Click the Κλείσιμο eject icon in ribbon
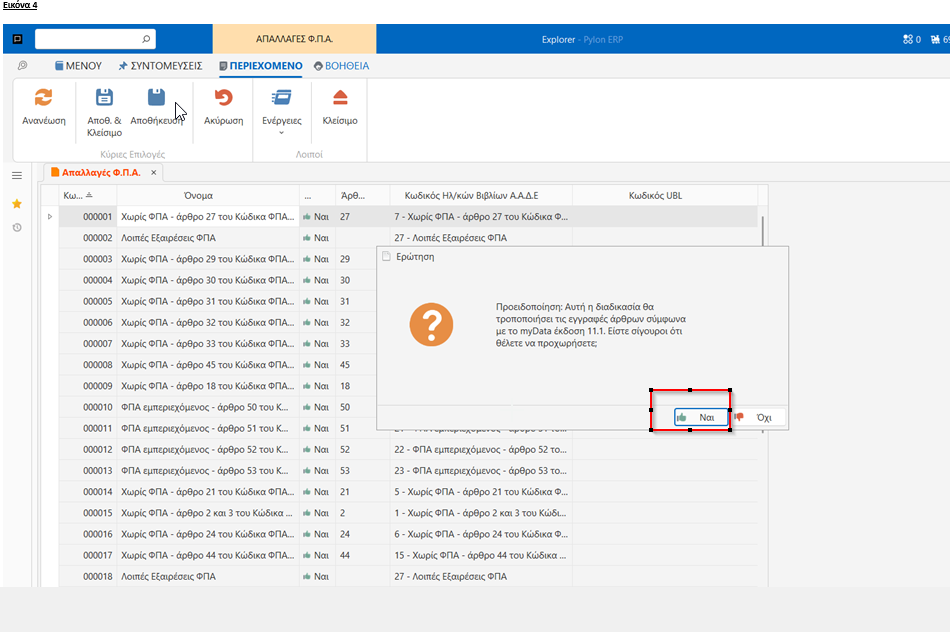The image size is (950, 632). pyautogui.click(x=340, y=98)
